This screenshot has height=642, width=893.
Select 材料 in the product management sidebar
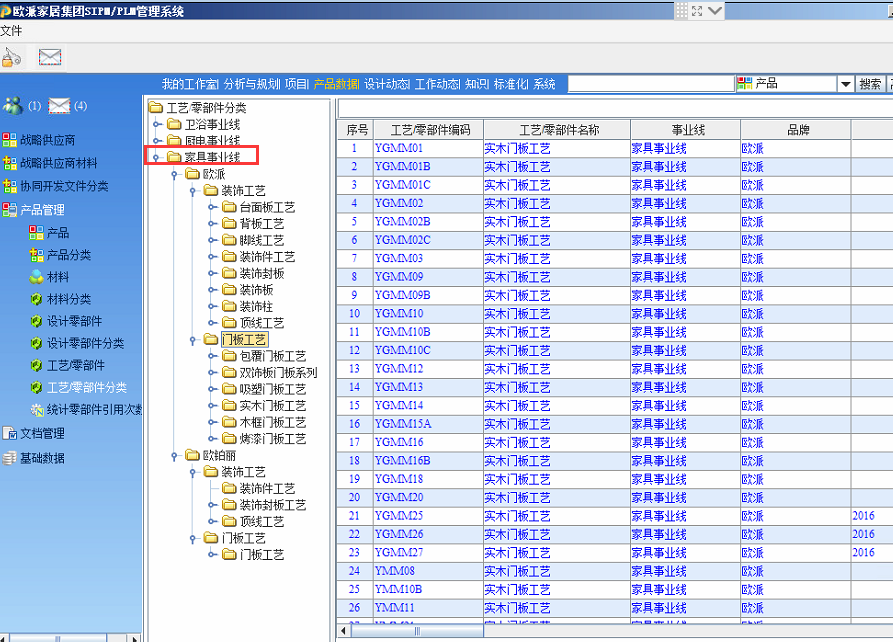coord(58,277)
